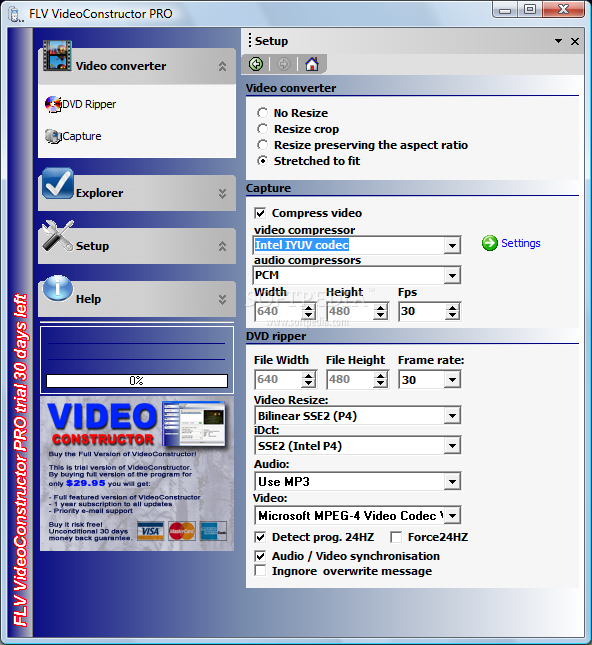The image size is (592, 645).
Task: Click the green Settings arrow icon
Action: click(x=490, y=243)
